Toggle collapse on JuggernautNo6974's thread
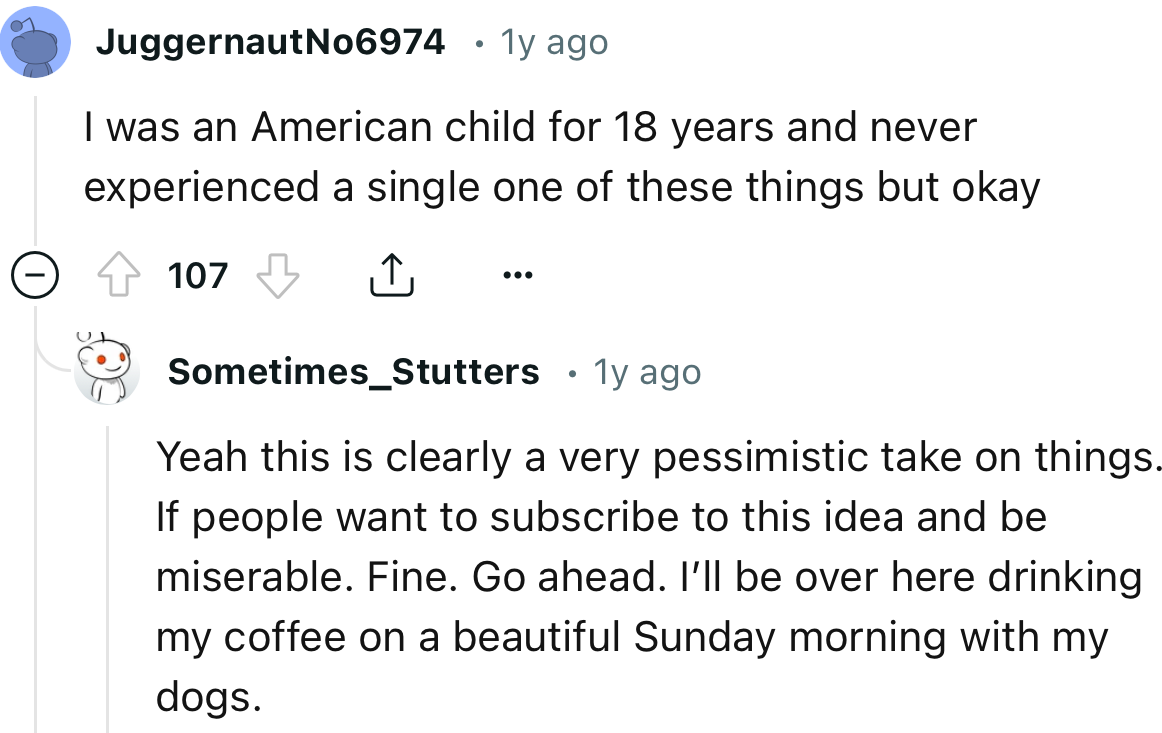 [x=34, y=275]
